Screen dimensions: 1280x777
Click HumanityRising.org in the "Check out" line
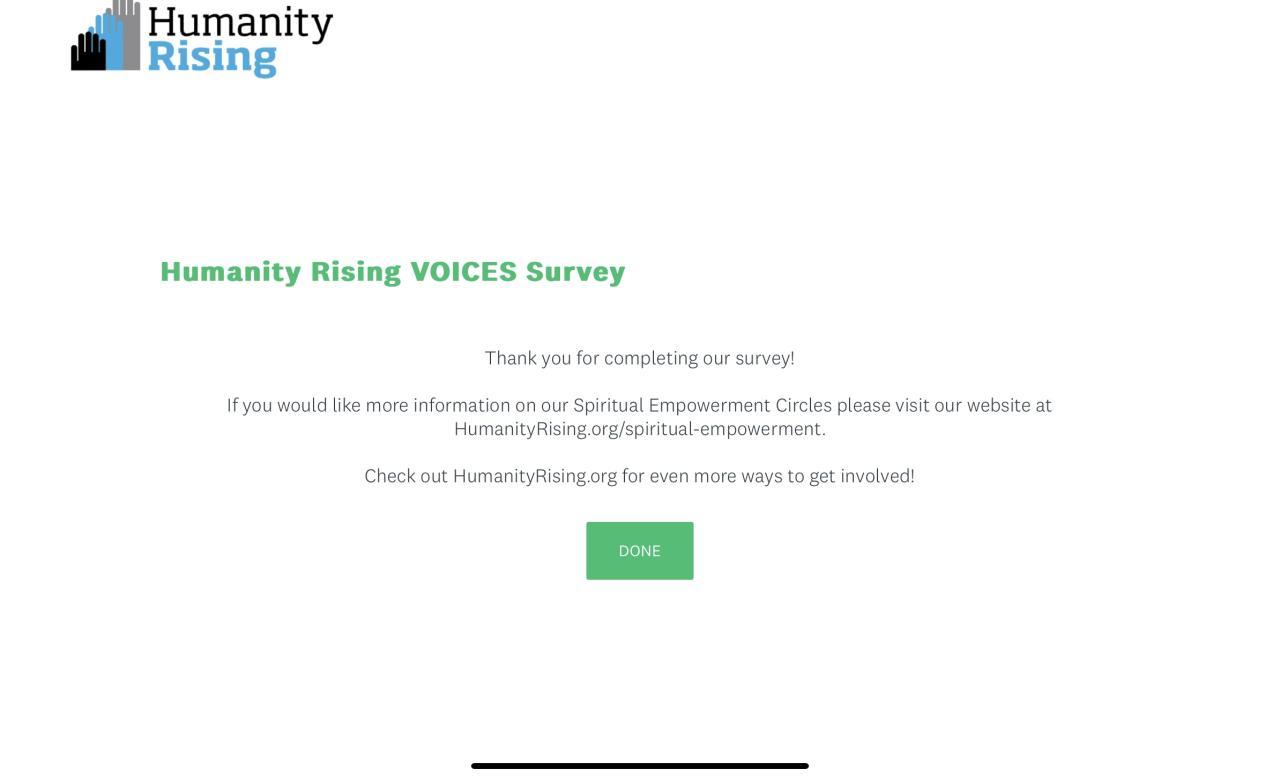[x=535, y=476]
